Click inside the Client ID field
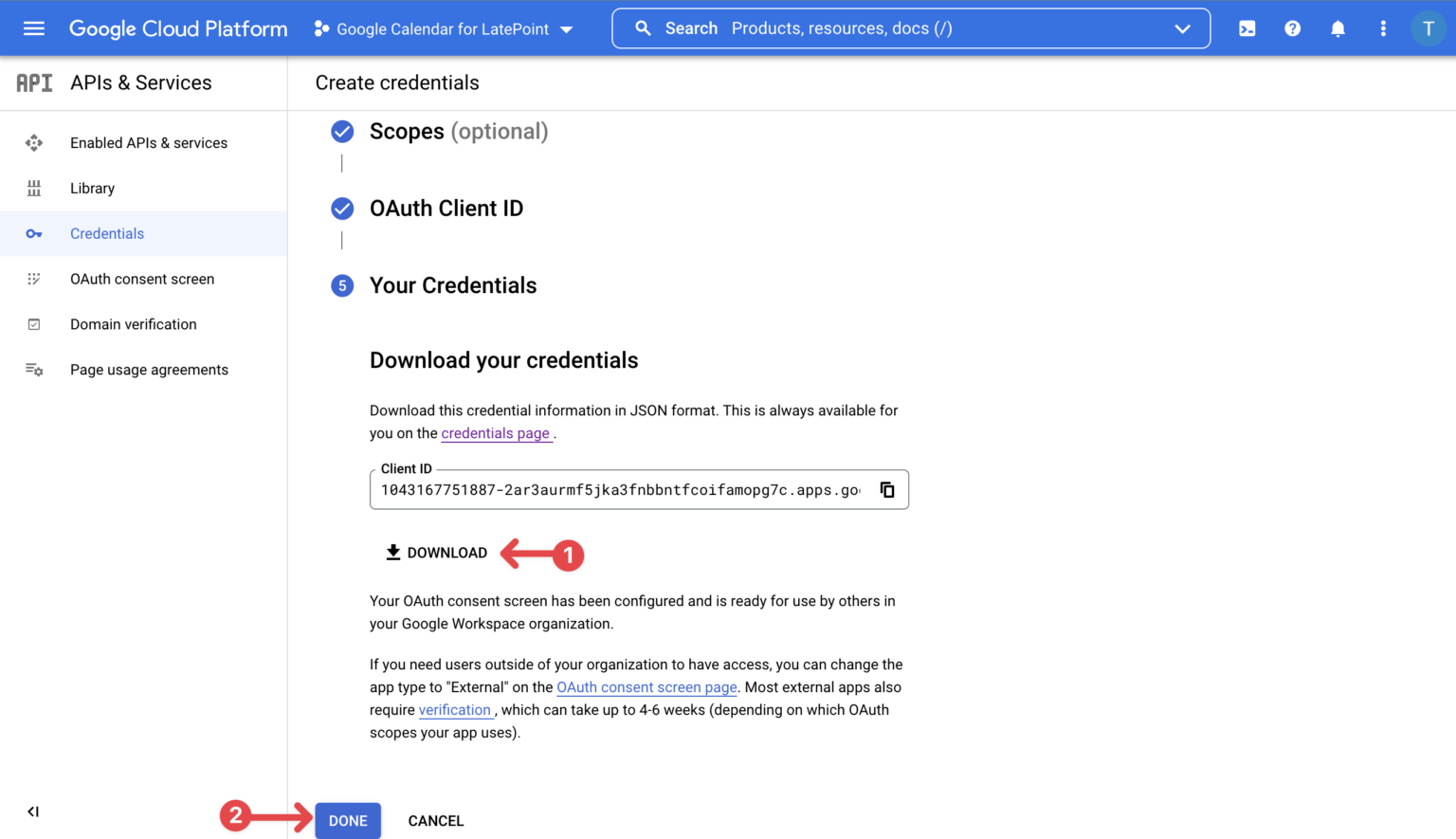The image size is (1456, 839). (616, 489)
